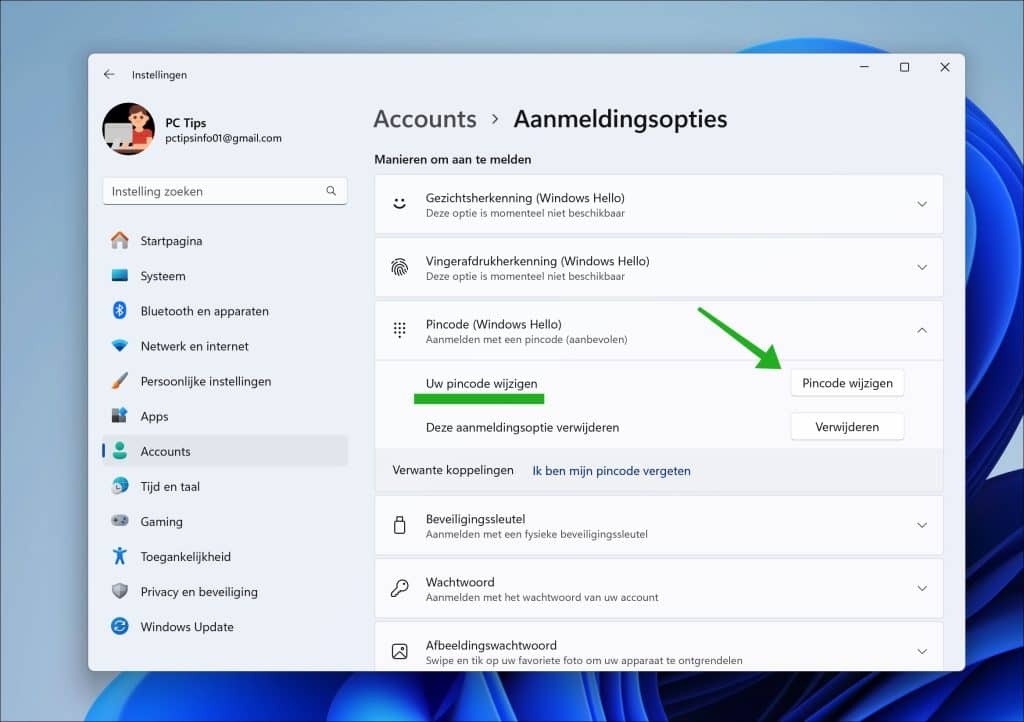Go to Privacy en beveiliging
The height and width of the screenshot is (722, 1024).
click(x=225, y=591)
